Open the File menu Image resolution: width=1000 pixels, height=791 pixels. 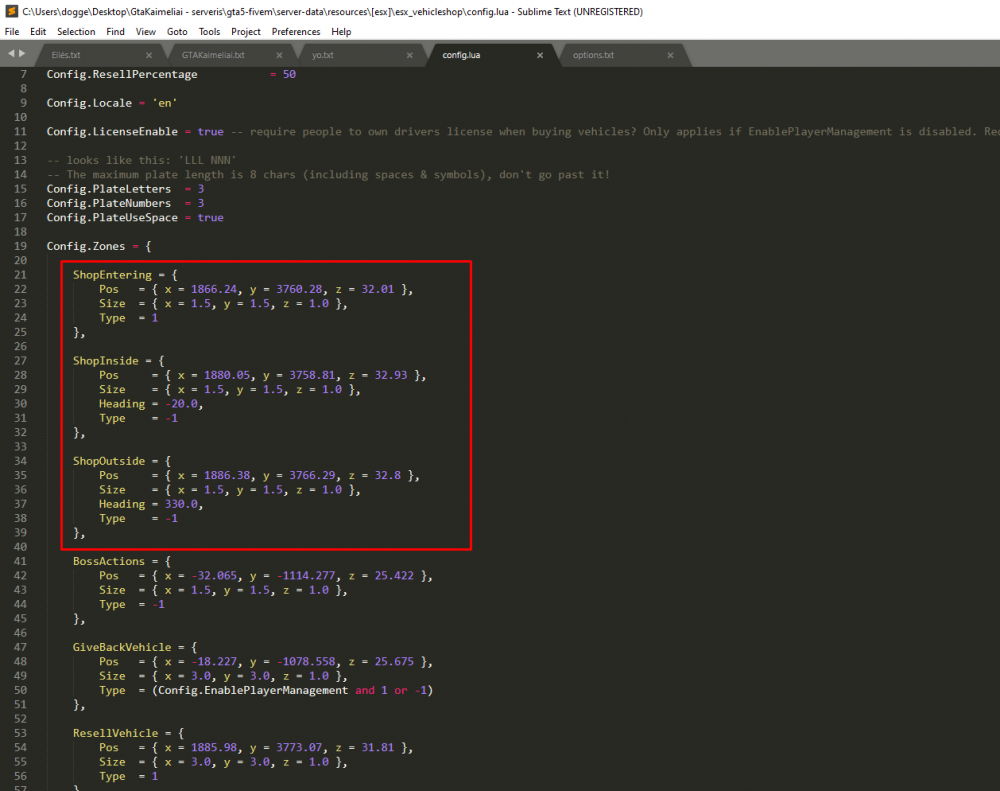coord(11,32)
